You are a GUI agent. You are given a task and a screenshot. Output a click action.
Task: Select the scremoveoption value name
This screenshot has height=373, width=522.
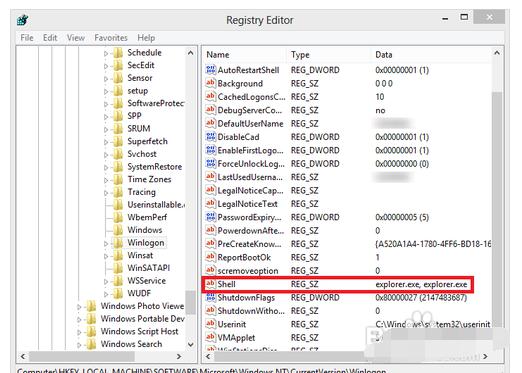[x=248, y=271]
